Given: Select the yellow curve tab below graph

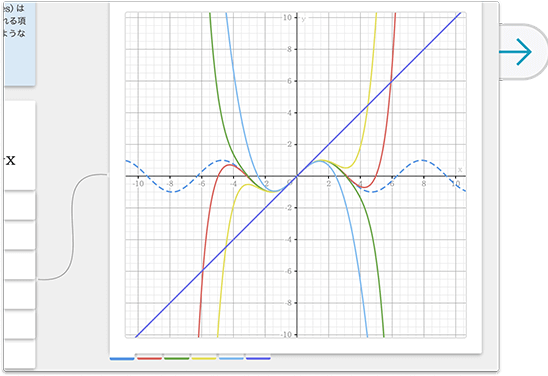Looking at the screenshot, I should [204, 357].
